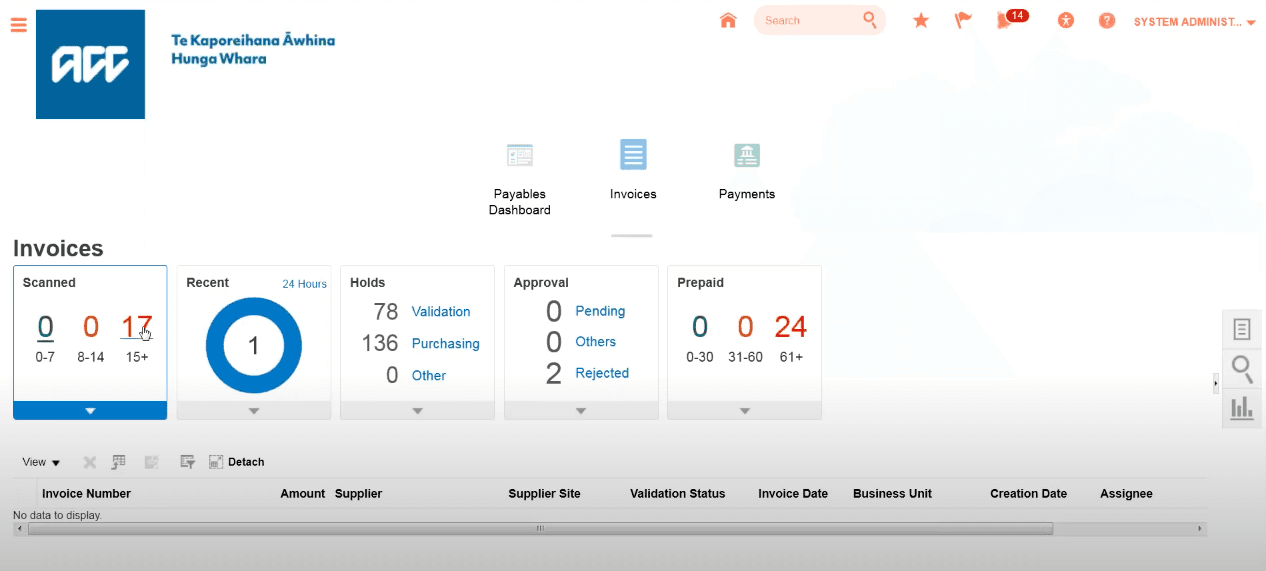
Task: Click the Wrap toolbar icon
Action: coord(152,462)
